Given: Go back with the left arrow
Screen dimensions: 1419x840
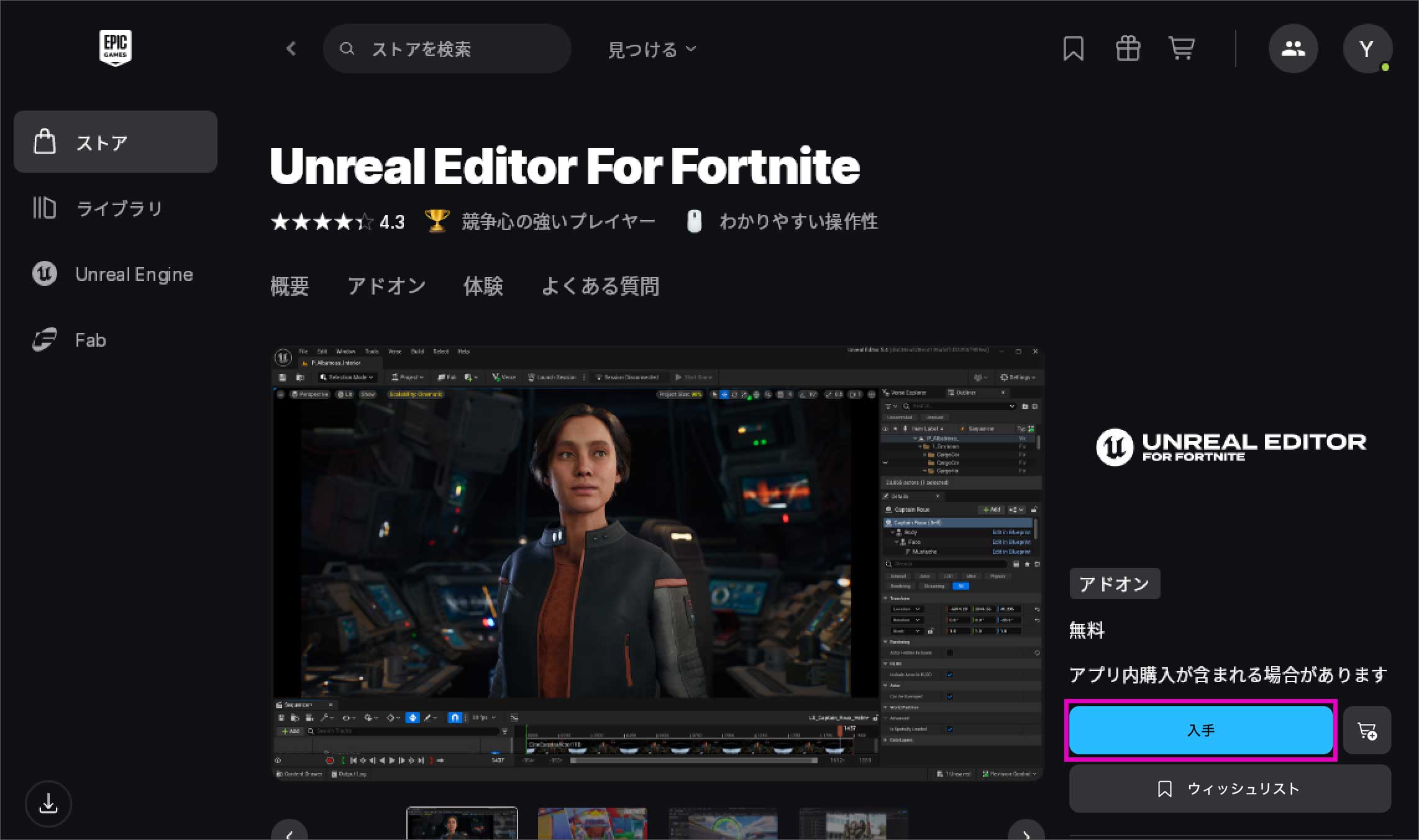Looking at the screenshot, I should (x=291, y=48).
